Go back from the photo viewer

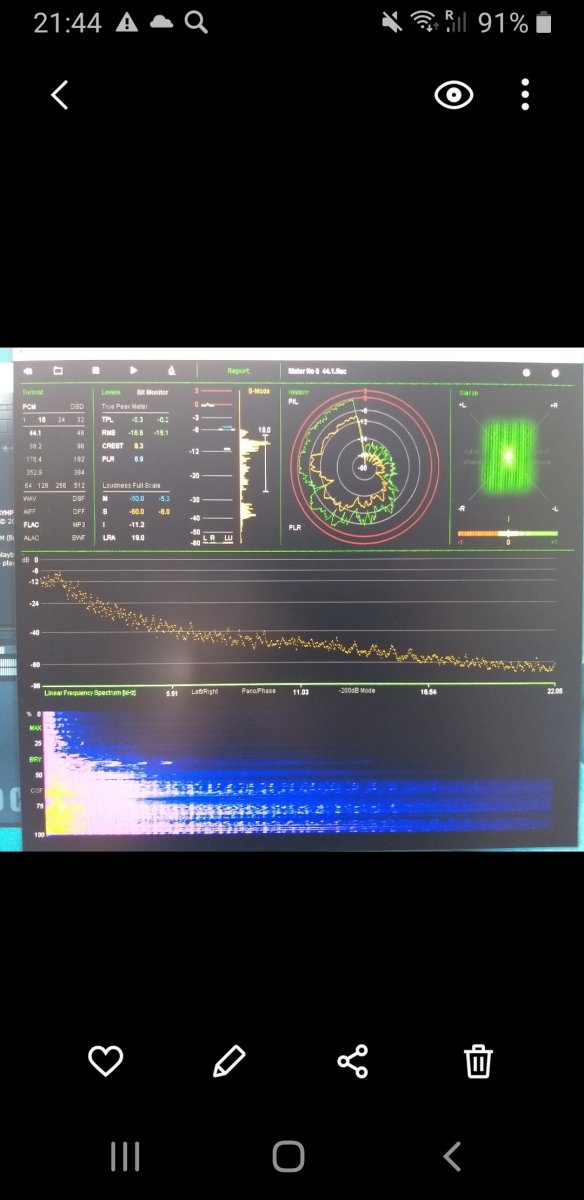coord(60,95)
